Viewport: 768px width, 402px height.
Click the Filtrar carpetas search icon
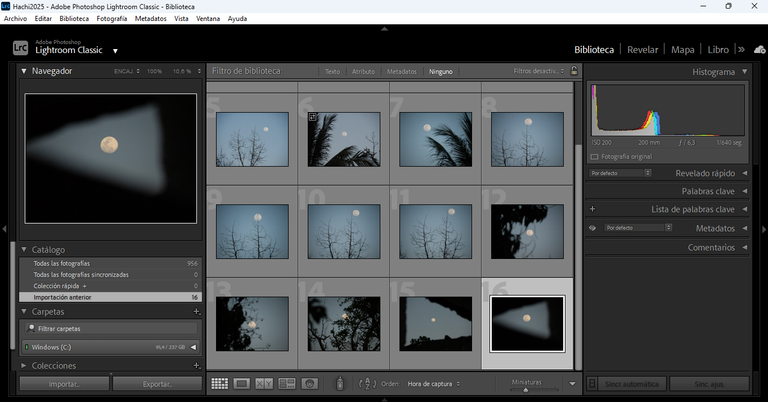point(31,329)
